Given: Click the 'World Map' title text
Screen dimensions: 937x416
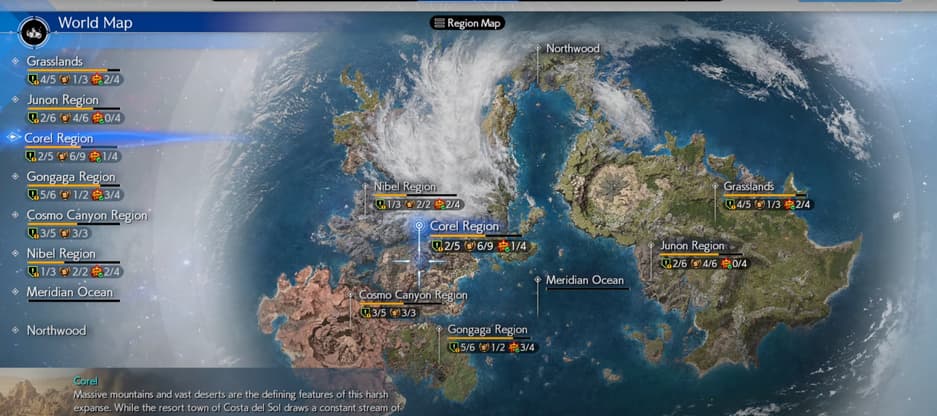Looking at the screenshot, I should point(95,23).
